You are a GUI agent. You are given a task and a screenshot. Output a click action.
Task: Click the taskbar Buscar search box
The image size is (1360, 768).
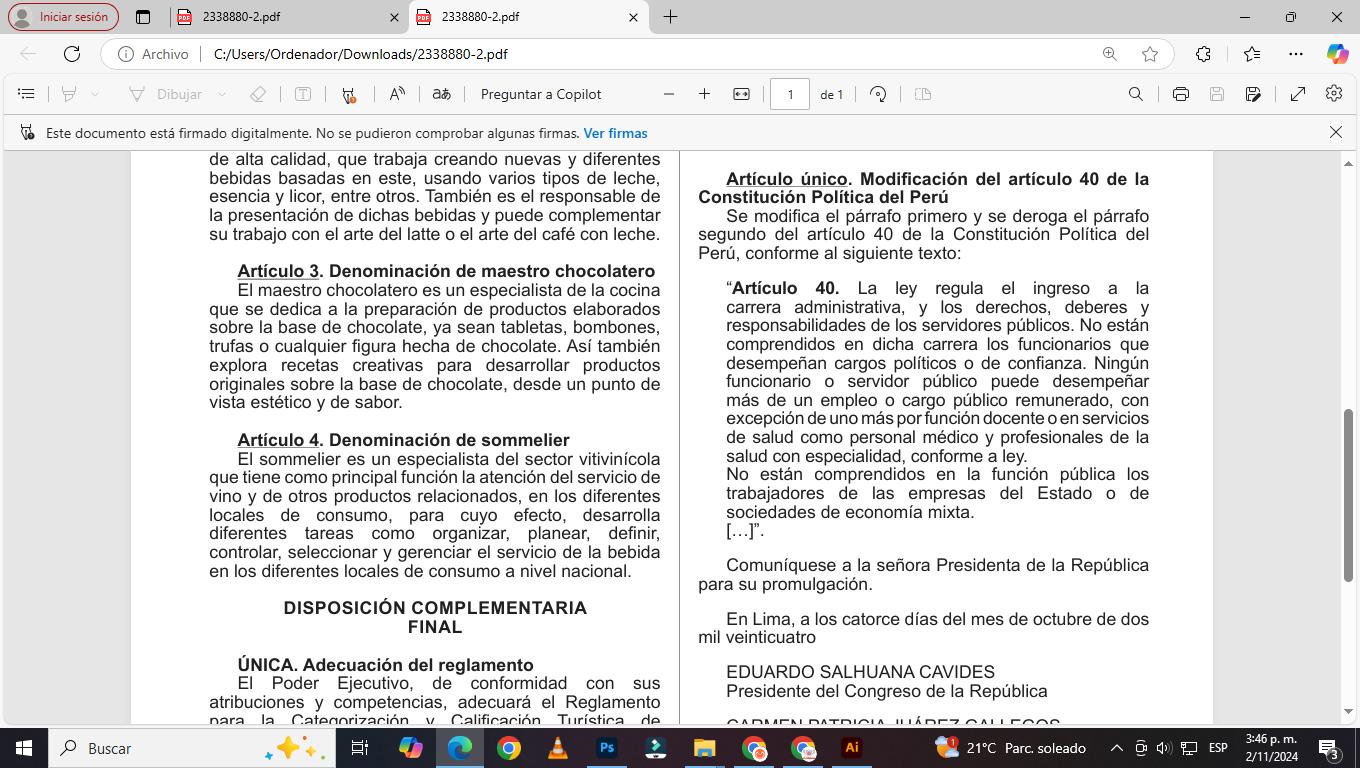(190, 748)
